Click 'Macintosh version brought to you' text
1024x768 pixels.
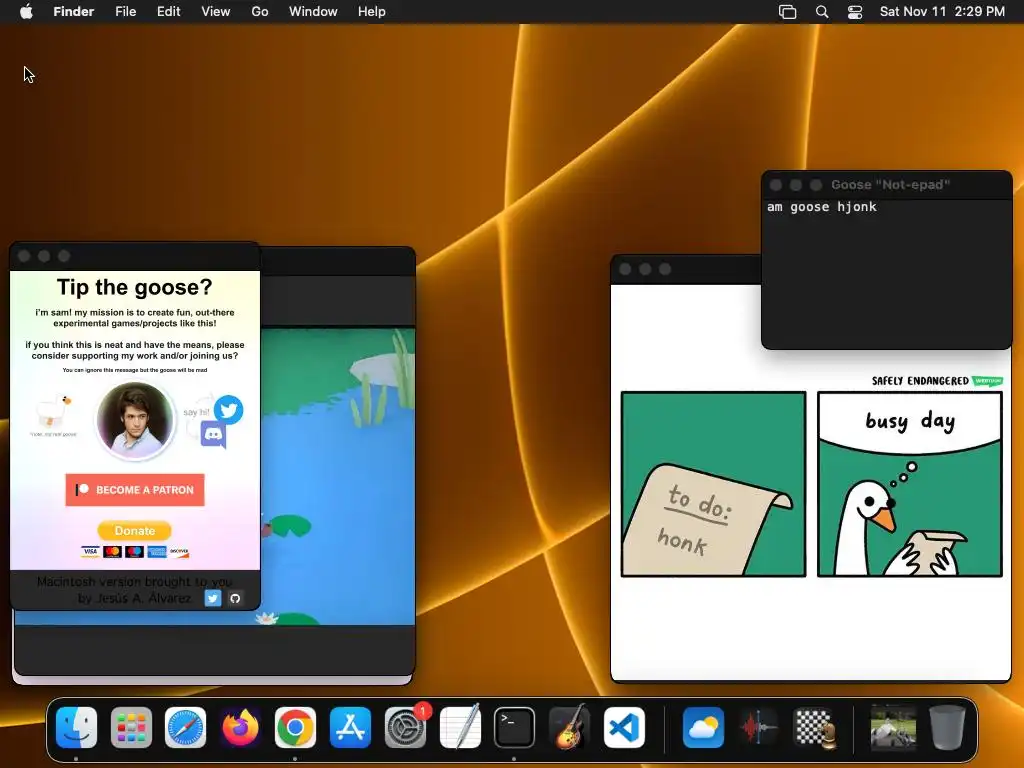pyautogui.click(x=135, y=581)
